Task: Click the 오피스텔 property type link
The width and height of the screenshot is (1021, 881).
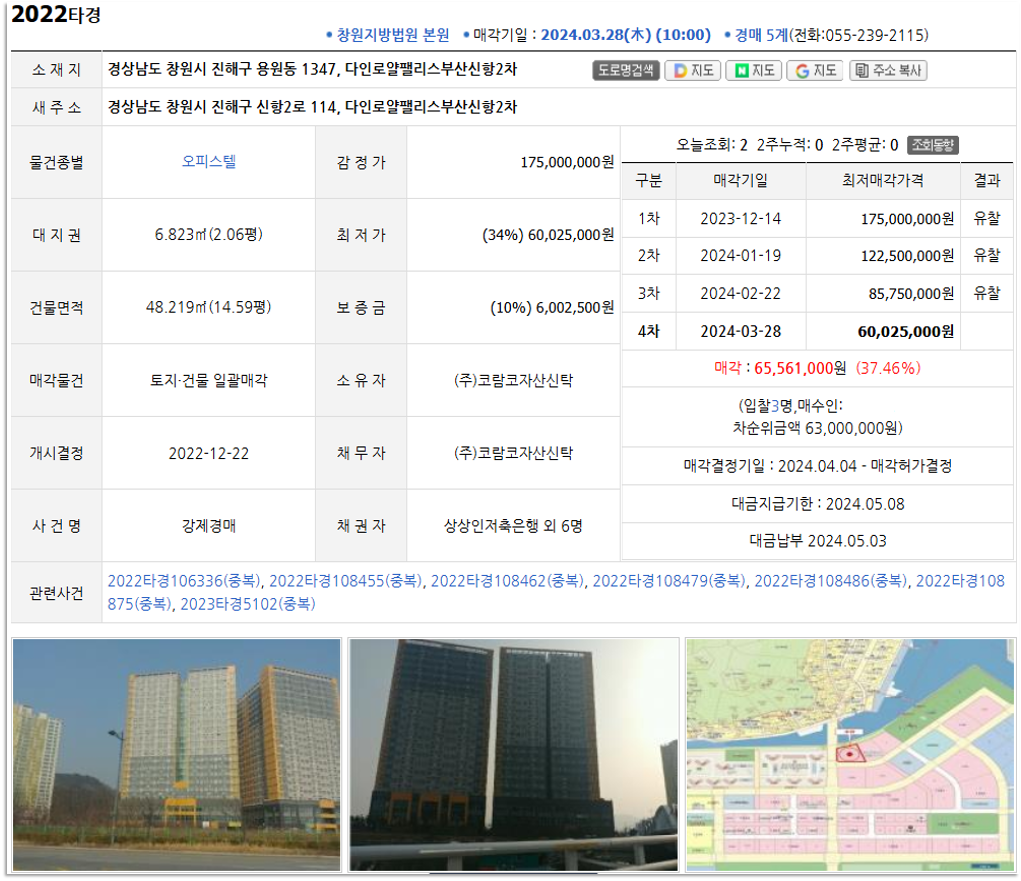Action: point(209,161)
